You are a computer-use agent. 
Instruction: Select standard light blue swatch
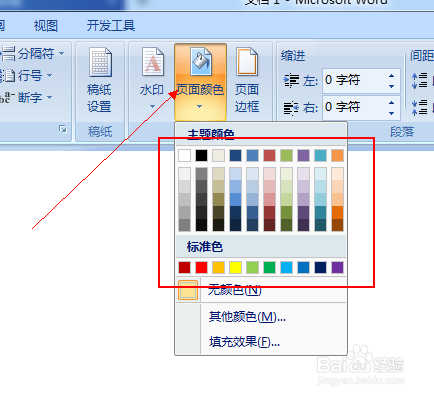[x=286, y=267]
